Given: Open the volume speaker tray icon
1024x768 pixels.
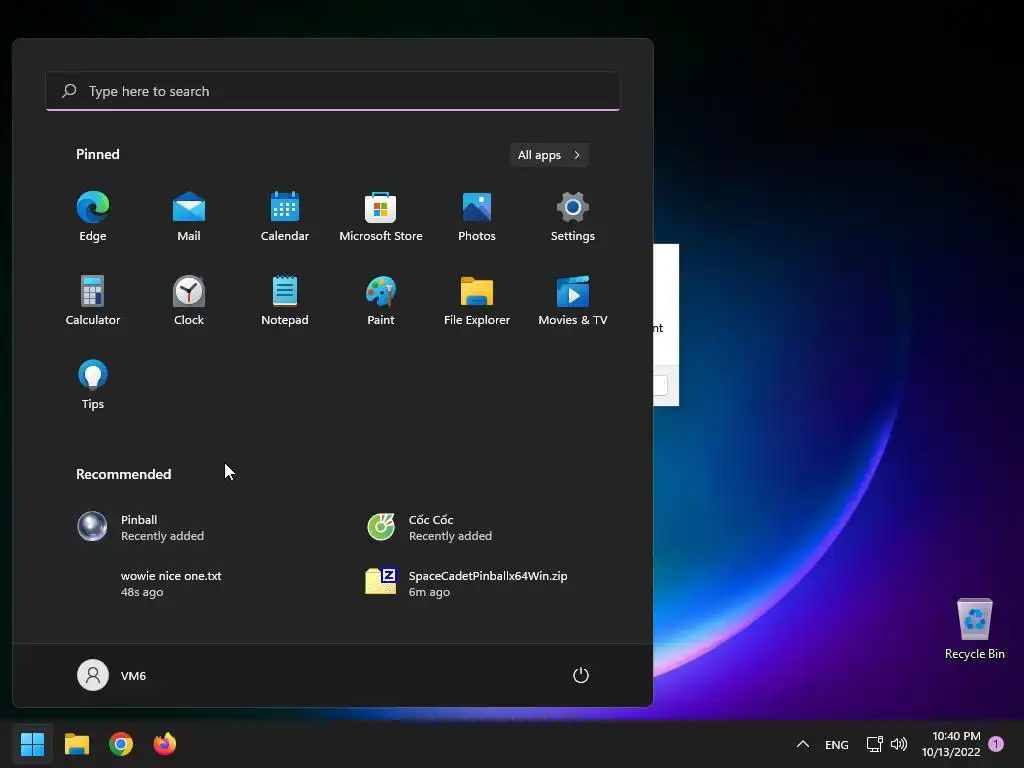Looking at the screenshot, I should (899, 744).
